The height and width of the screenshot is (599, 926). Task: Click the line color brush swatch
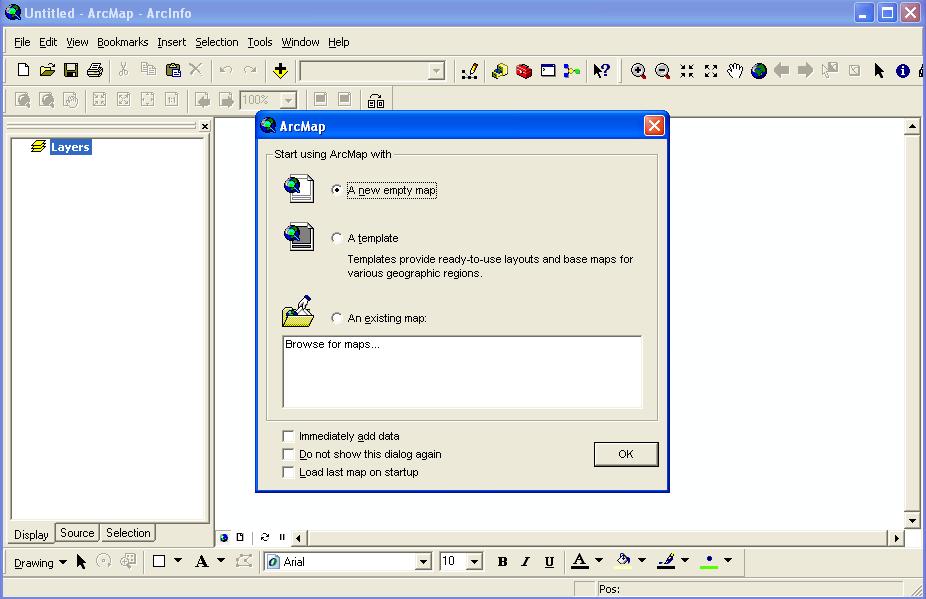pyautogui.click(x=666, y=561)
